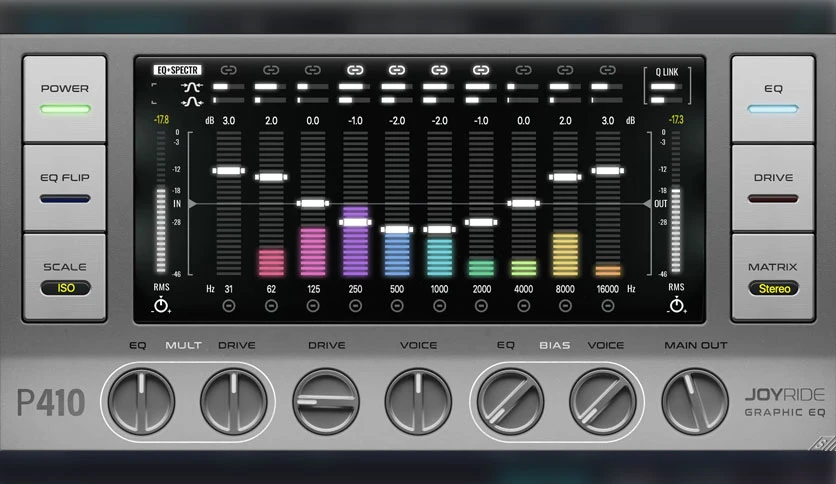Enable the DRIVE section button
836x484 pixels.
pyautogui.click(x=773, y=188)
